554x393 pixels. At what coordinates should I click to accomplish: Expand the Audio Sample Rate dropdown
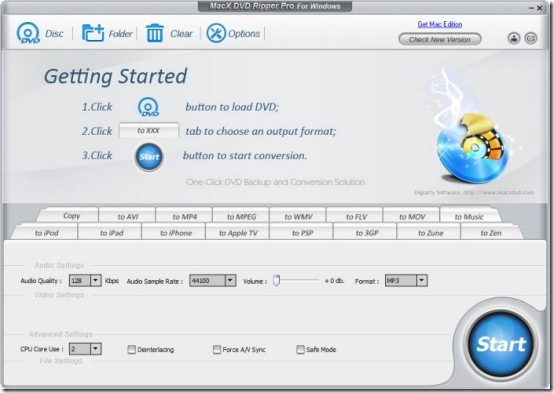230,281
